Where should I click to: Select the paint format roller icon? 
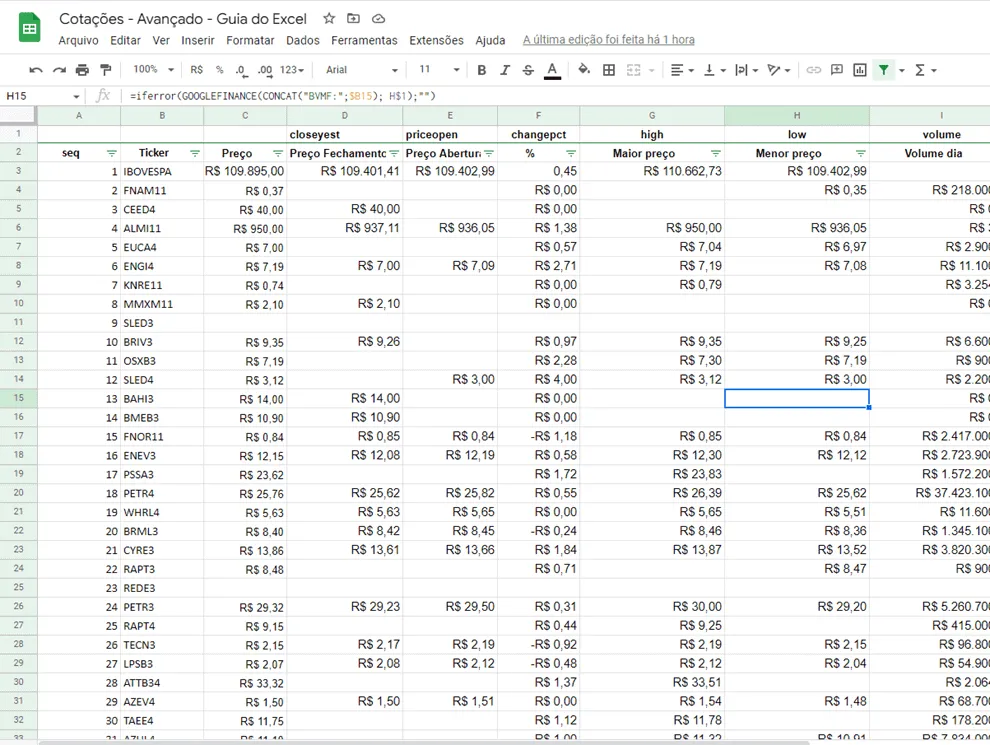pyautogui.click(x=105, y=70)
